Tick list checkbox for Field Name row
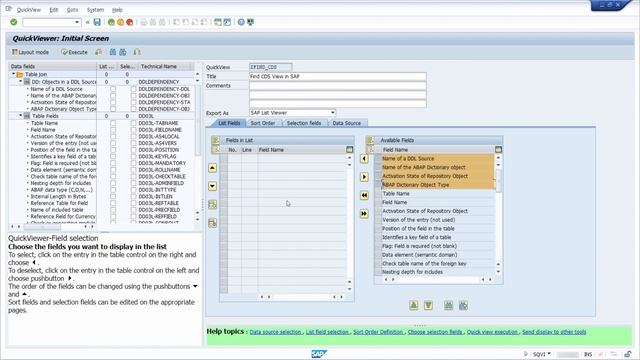This screenshot has width=640, height=360. (x=113, y=130)
